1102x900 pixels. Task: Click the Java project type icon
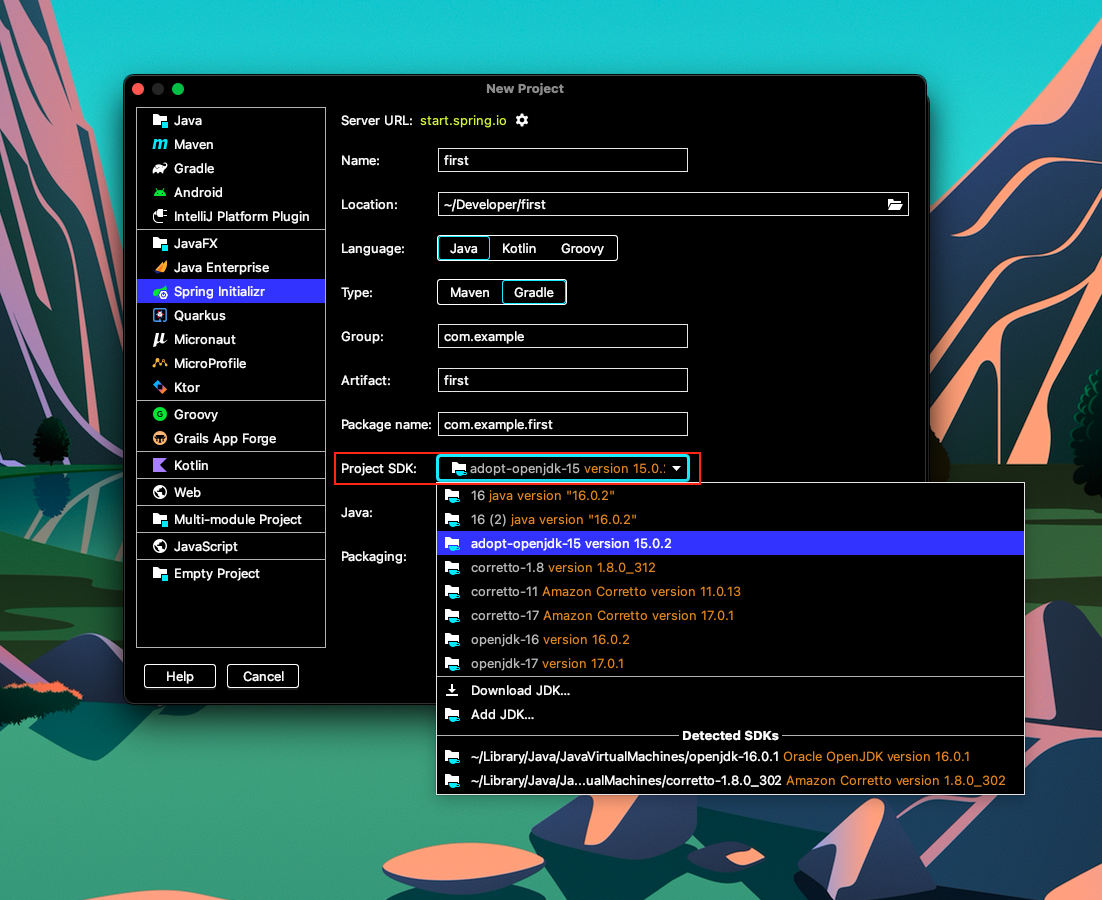tap(160, 120)
